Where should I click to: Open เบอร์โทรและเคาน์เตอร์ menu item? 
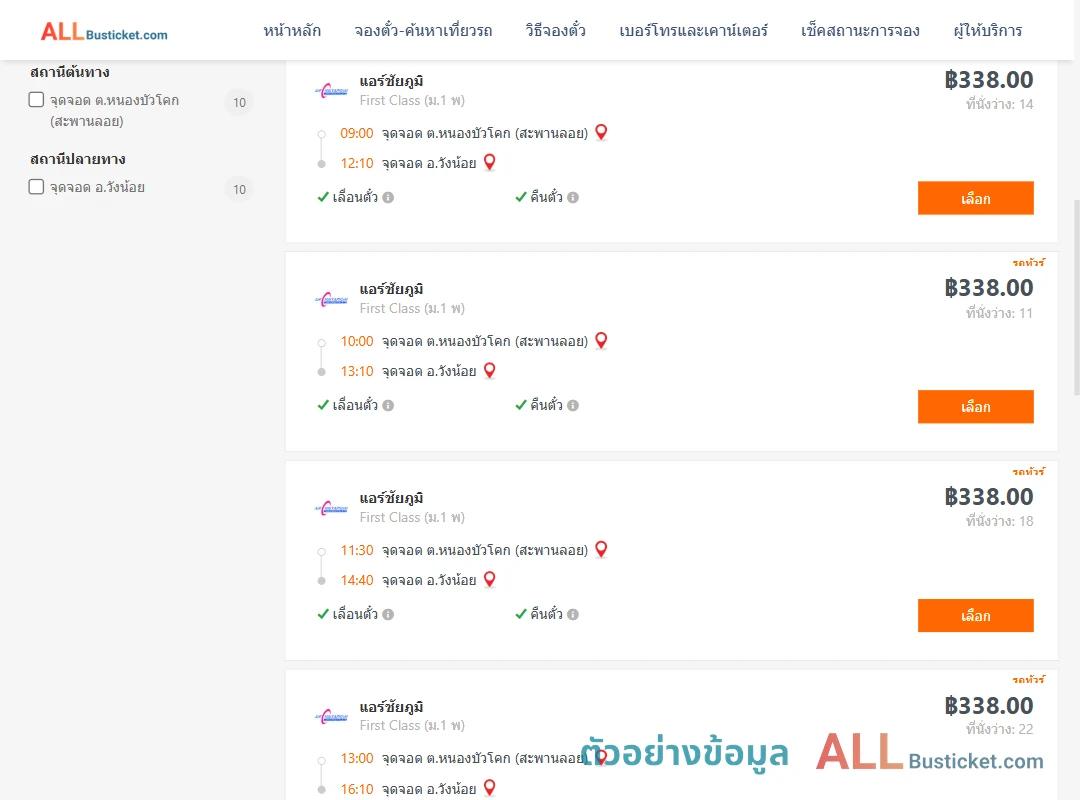click(693, 31)
